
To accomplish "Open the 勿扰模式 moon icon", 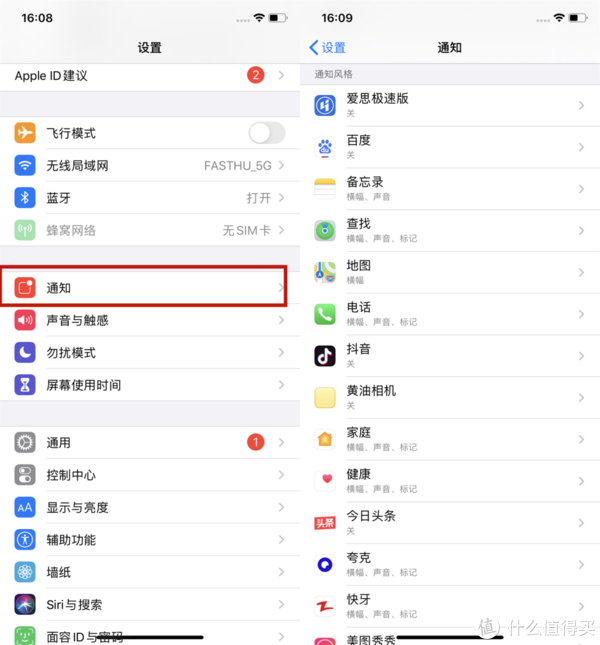I will tap(25, 353).
